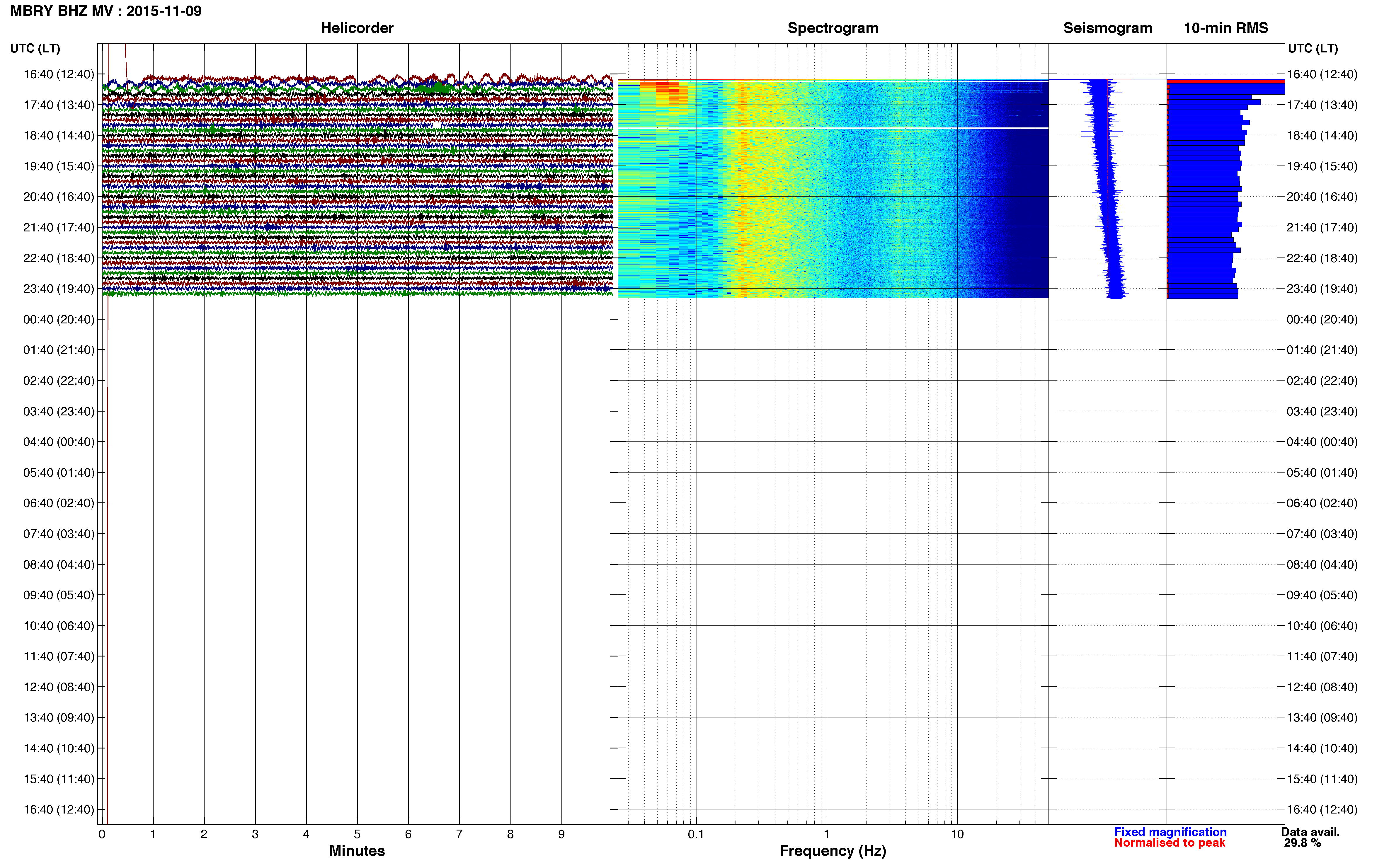This screenshot has width=1389, height=868.
Task: Click the white data-gap stripe in the spectrogram
Action: tap(833, 128)
